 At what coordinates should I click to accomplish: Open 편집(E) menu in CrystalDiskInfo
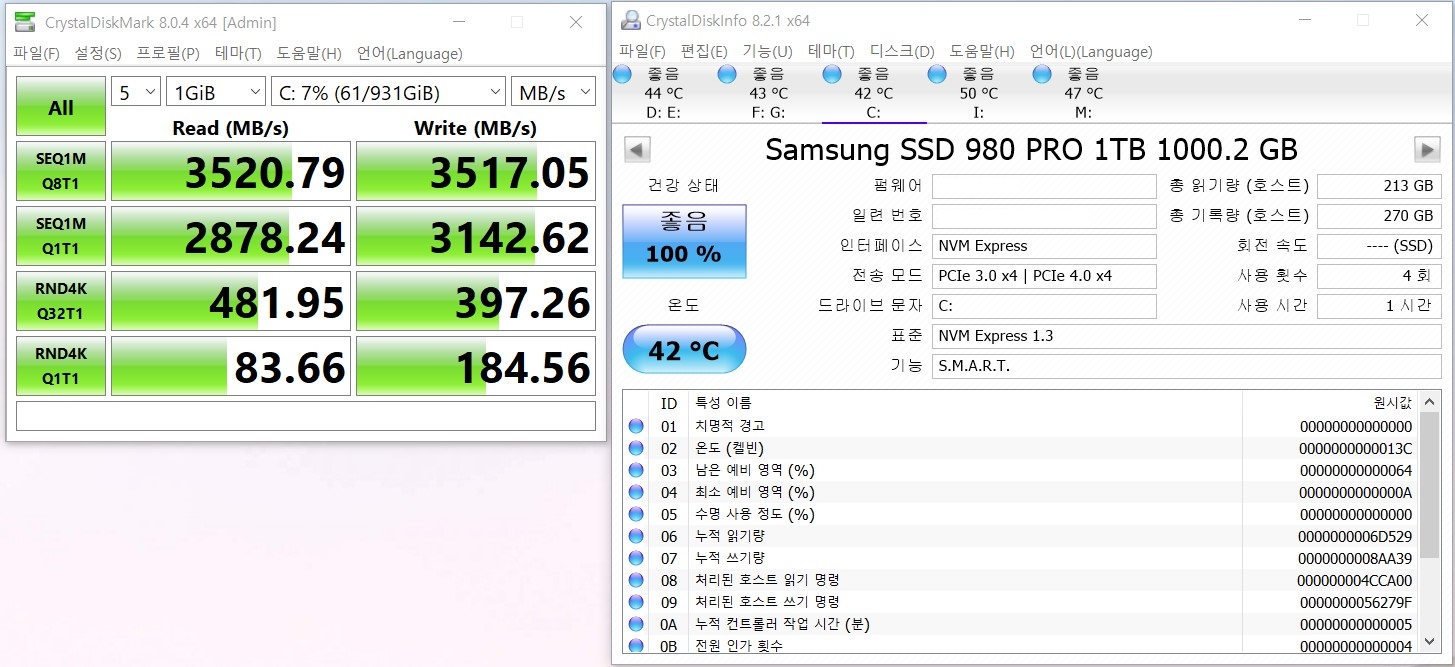[x=704, y=51]
